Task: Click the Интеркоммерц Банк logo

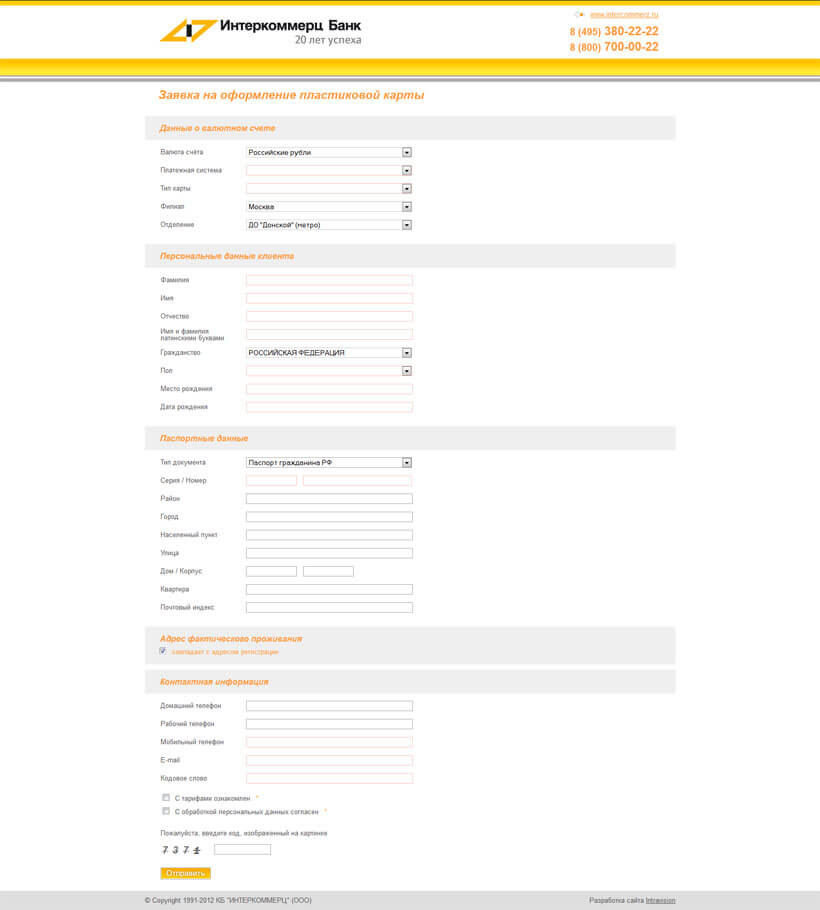Action: [x=261, y=31]
